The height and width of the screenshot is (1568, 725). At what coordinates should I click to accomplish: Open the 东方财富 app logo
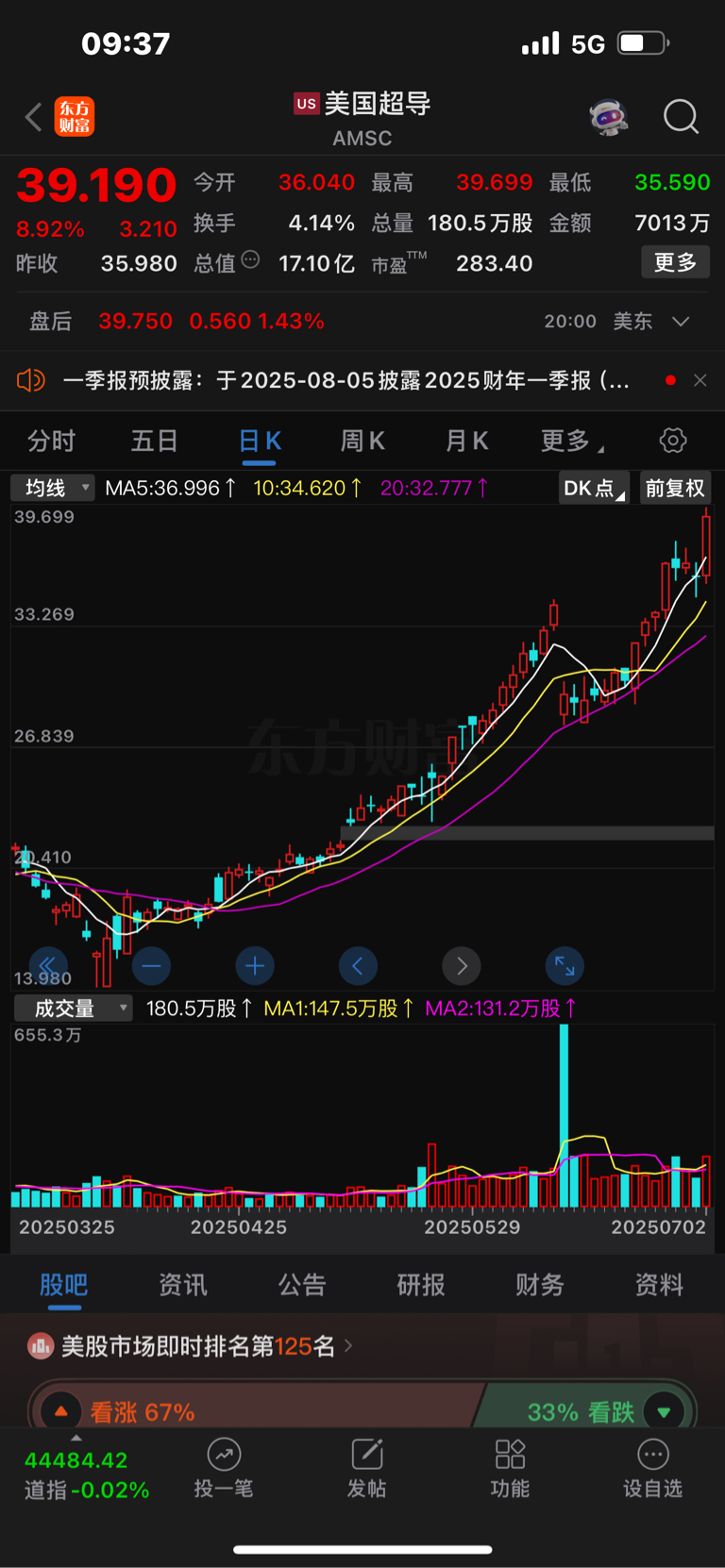coord(75,117)
